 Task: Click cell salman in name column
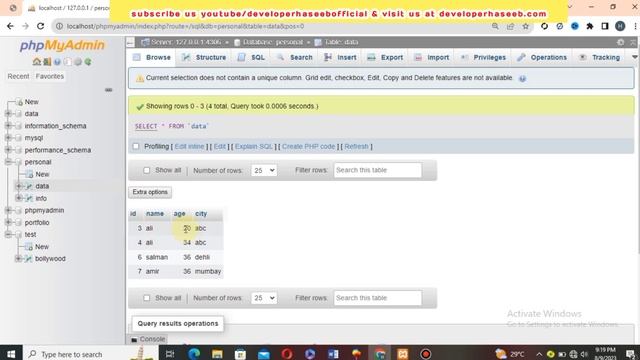[x=157, y=257]
